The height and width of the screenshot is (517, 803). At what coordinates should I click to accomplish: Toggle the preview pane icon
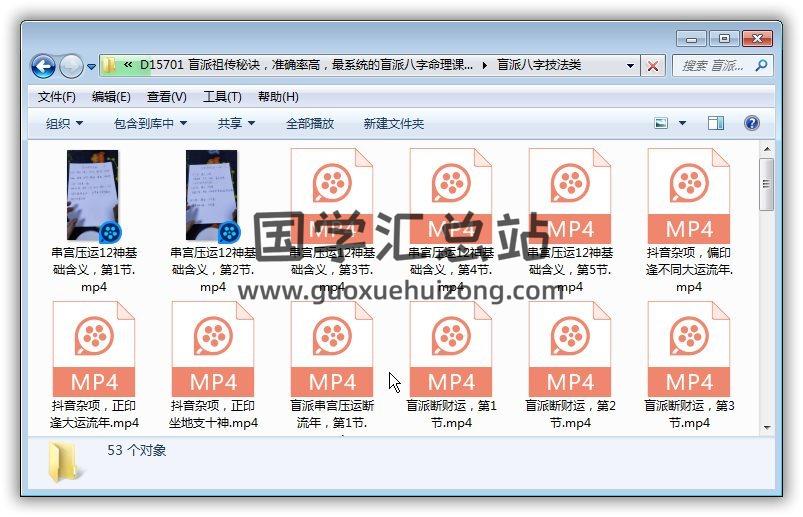point(716,123)
